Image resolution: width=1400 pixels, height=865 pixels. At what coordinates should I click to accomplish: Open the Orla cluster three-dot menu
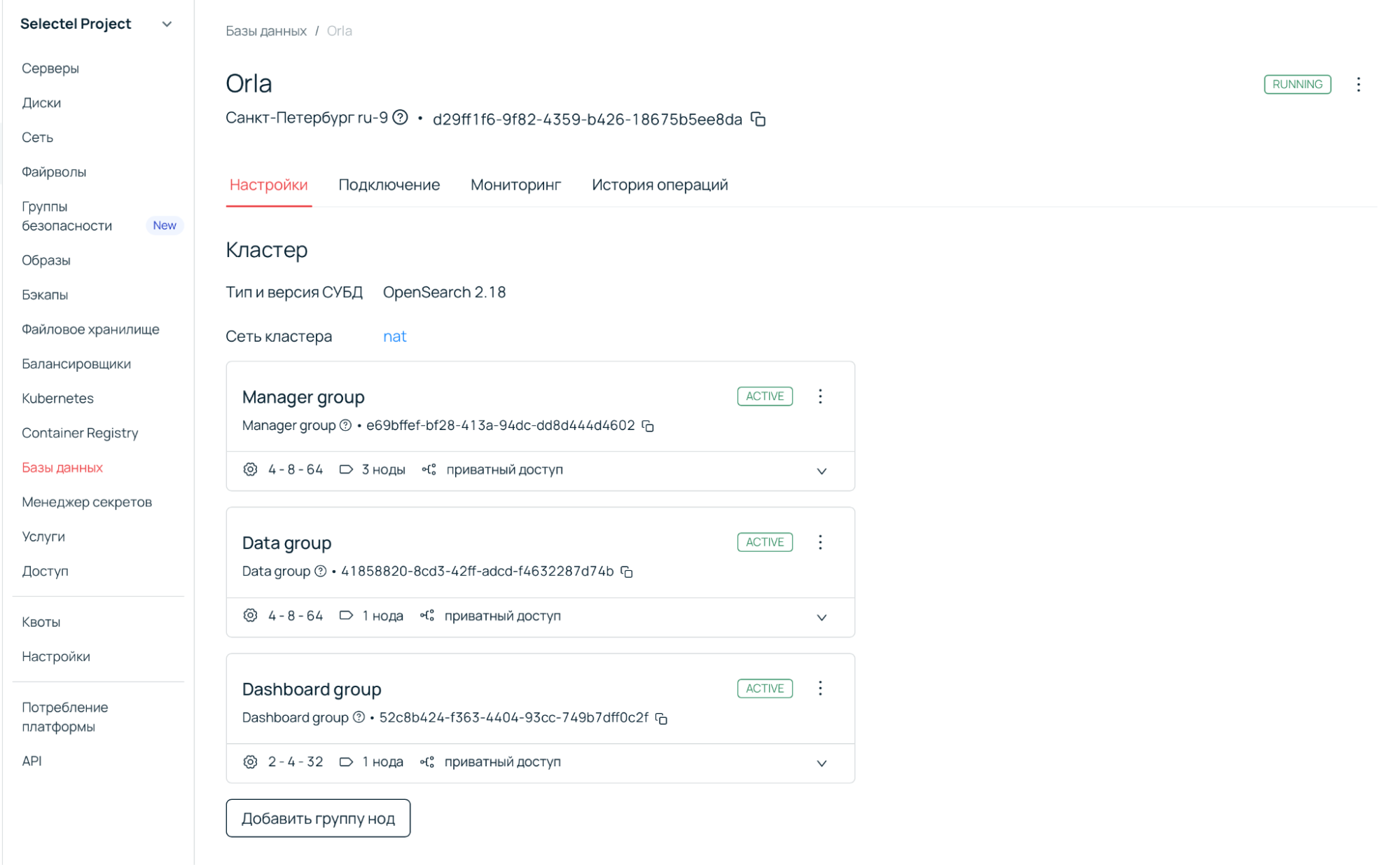click(x=1358, y=85)
